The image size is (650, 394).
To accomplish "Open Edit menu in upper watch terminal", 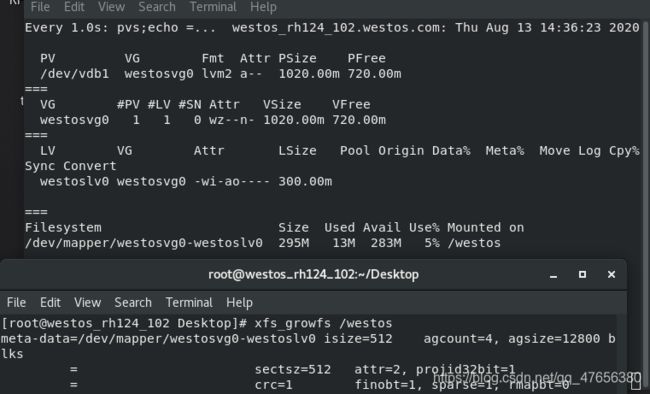I will click(x=74, y=7).
